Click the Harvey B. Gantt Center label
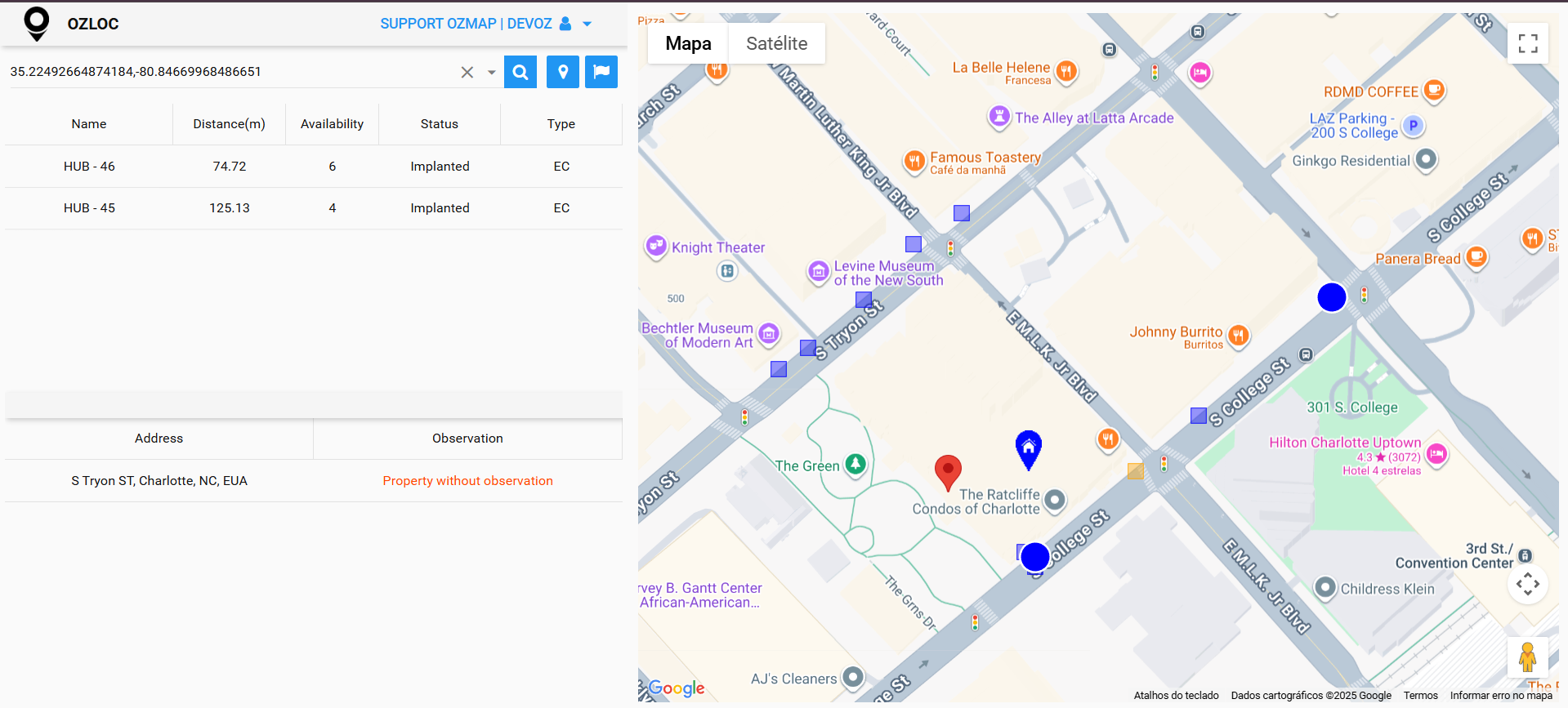This screenshot has width=1568, height=708. 700,595
